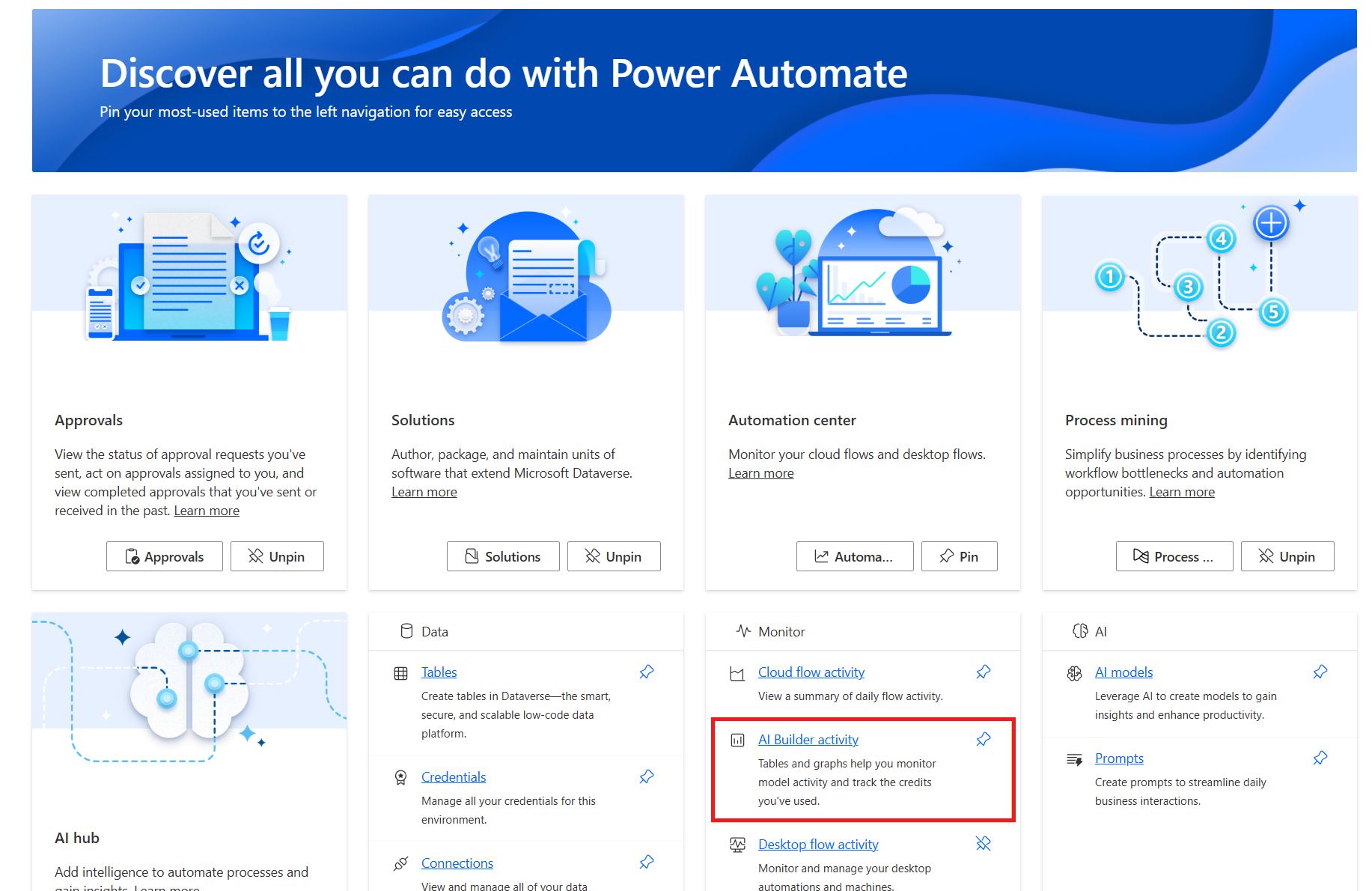Open the AI Builder activity link
Image resolution: width=1372 pixels, height=891 pixels.
[808, 740]
